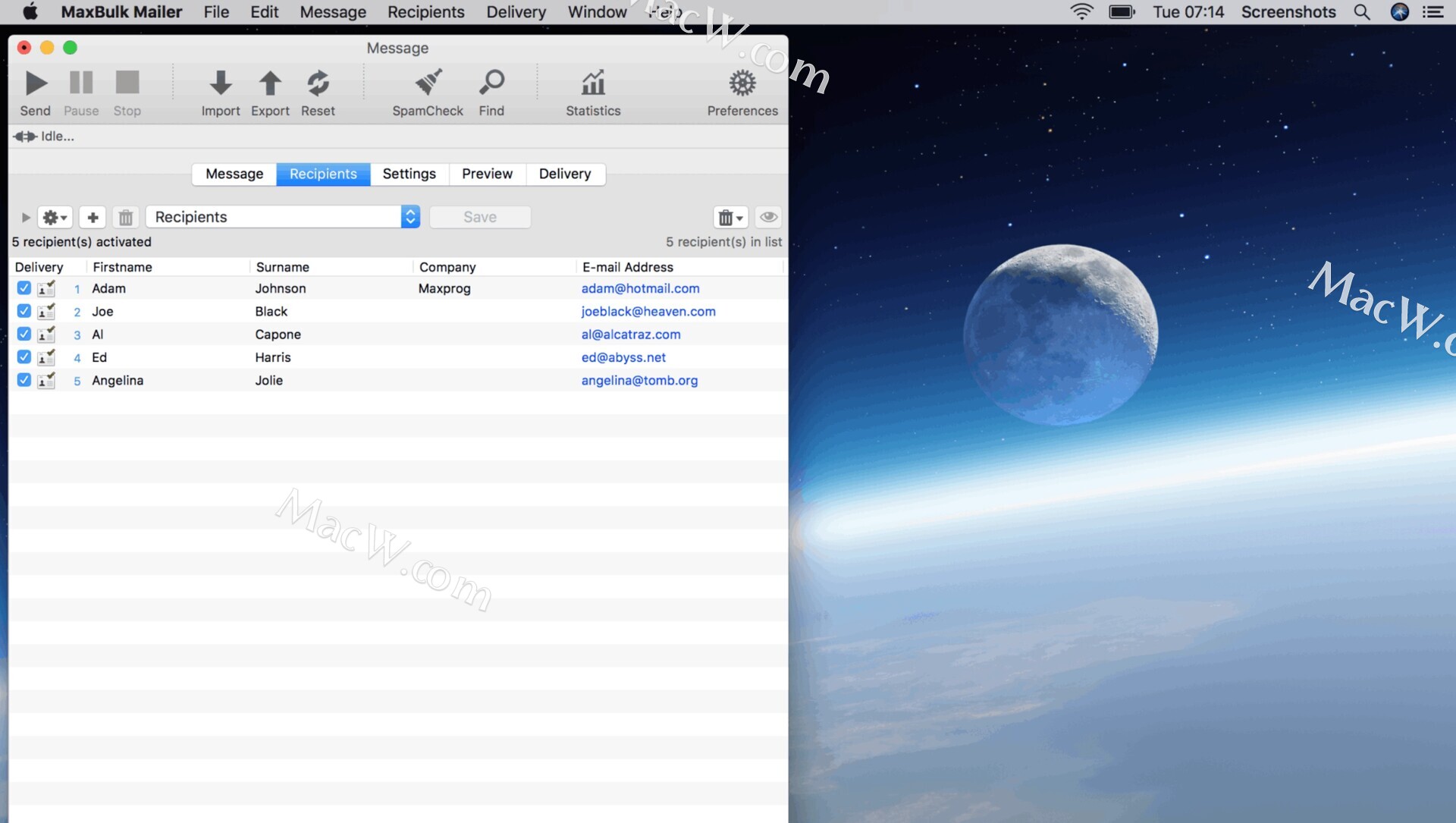
Task: Open the Statistics chart icon
Action: tap(593, 83)
